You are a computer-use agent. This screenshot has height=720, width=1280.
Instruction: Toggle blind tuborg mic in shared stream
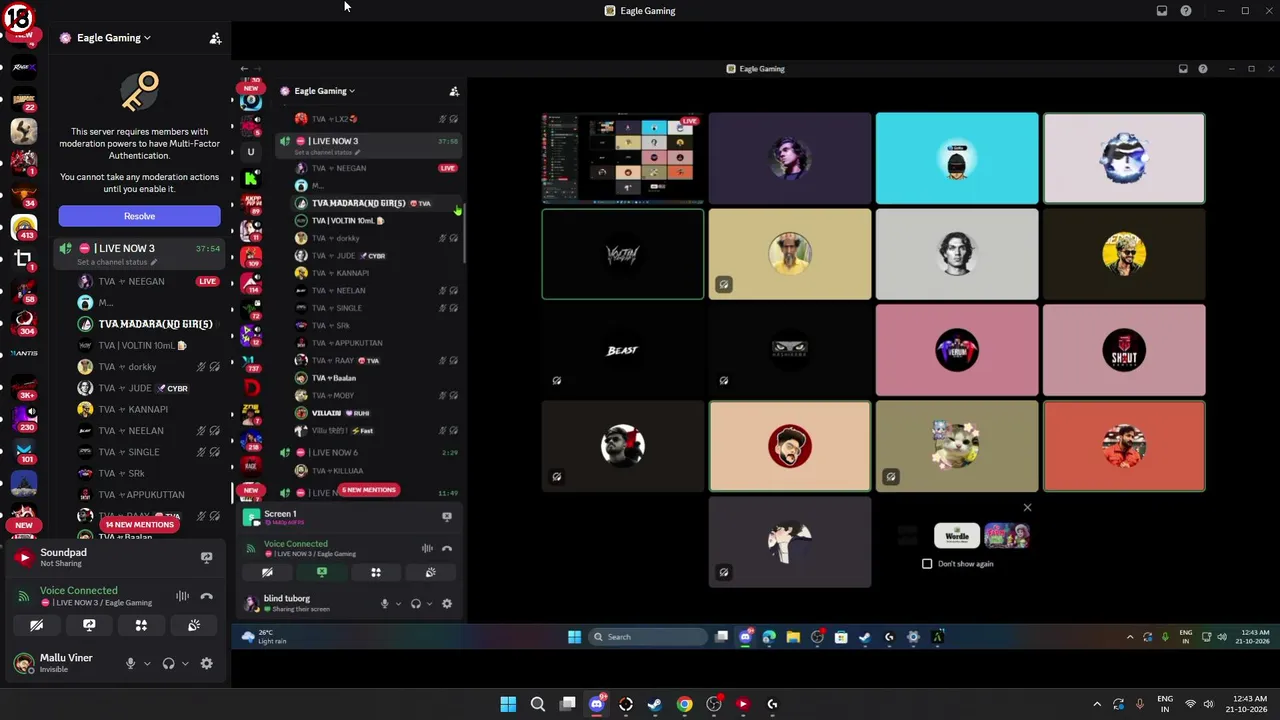(384, 603)
